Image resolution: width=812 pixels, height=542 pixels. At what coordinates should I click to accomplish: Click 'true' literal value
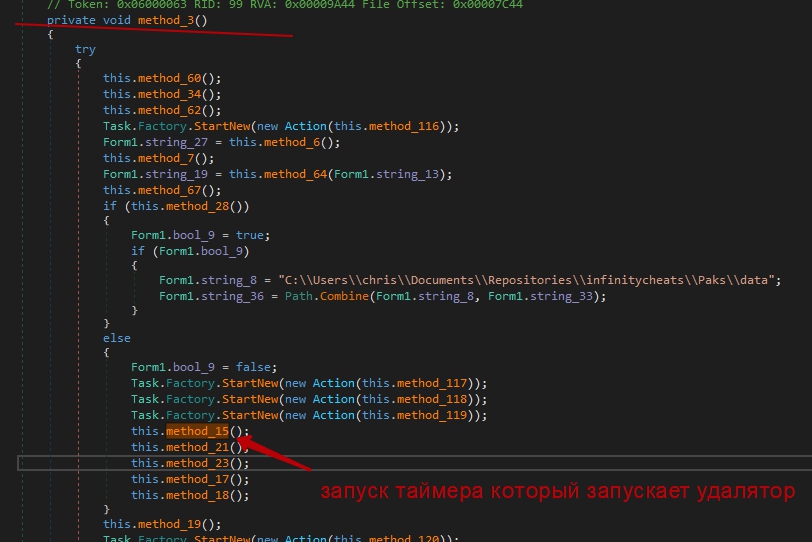coord(250,236)
